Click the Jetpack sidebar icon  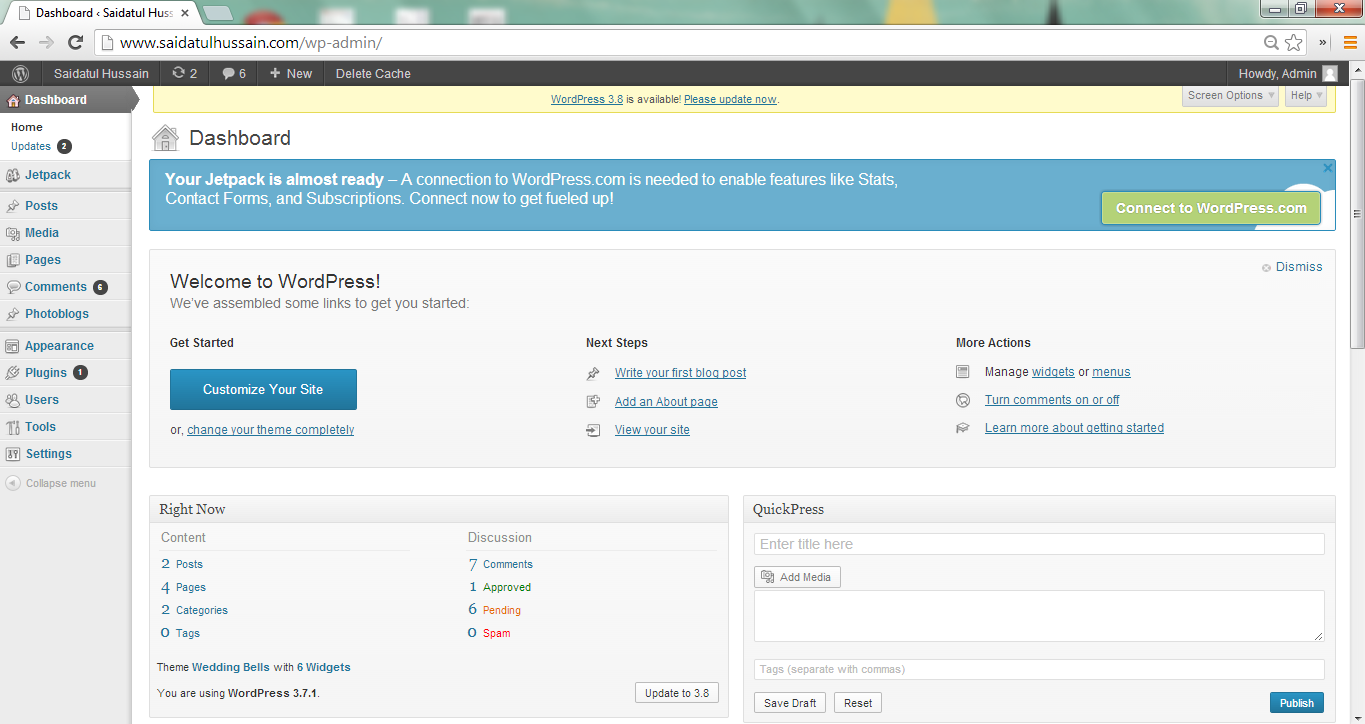[x=13, y=175]
